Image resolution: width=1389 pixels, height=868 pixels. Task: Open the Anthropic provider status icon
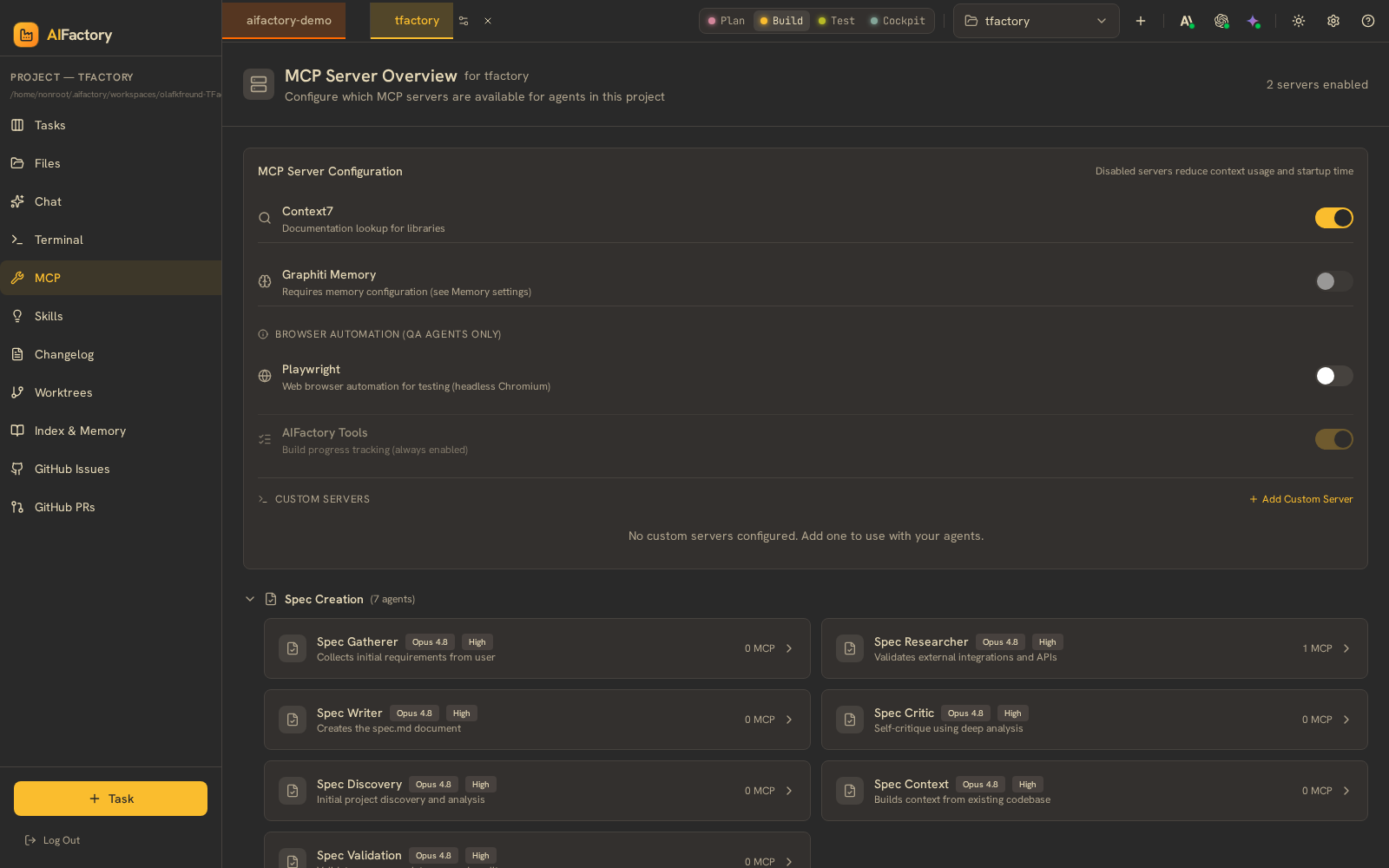(x=1187, y=21)
